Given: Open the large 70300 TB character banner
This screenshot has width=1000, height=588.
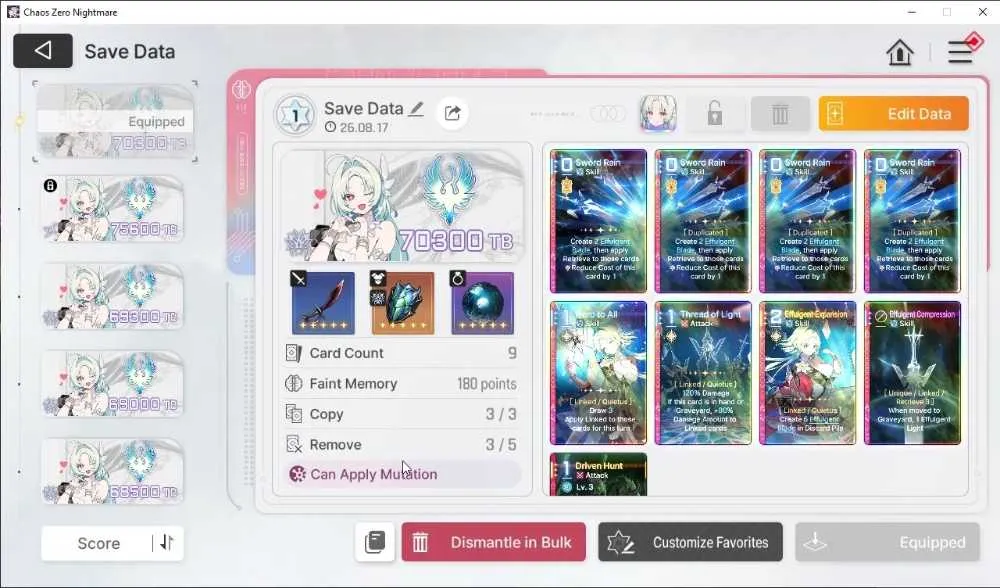Looking at the screenshot, I should click(x=402, y=206).
